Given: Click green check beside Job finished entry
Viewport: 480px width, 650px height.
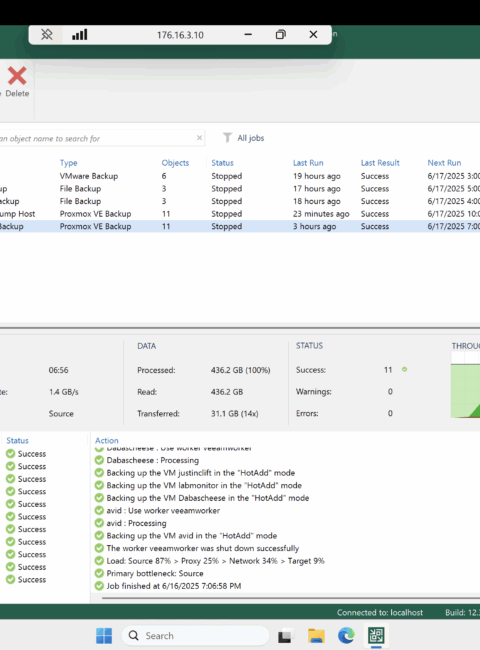Looking at the screenshot, I should pos(99,586).
